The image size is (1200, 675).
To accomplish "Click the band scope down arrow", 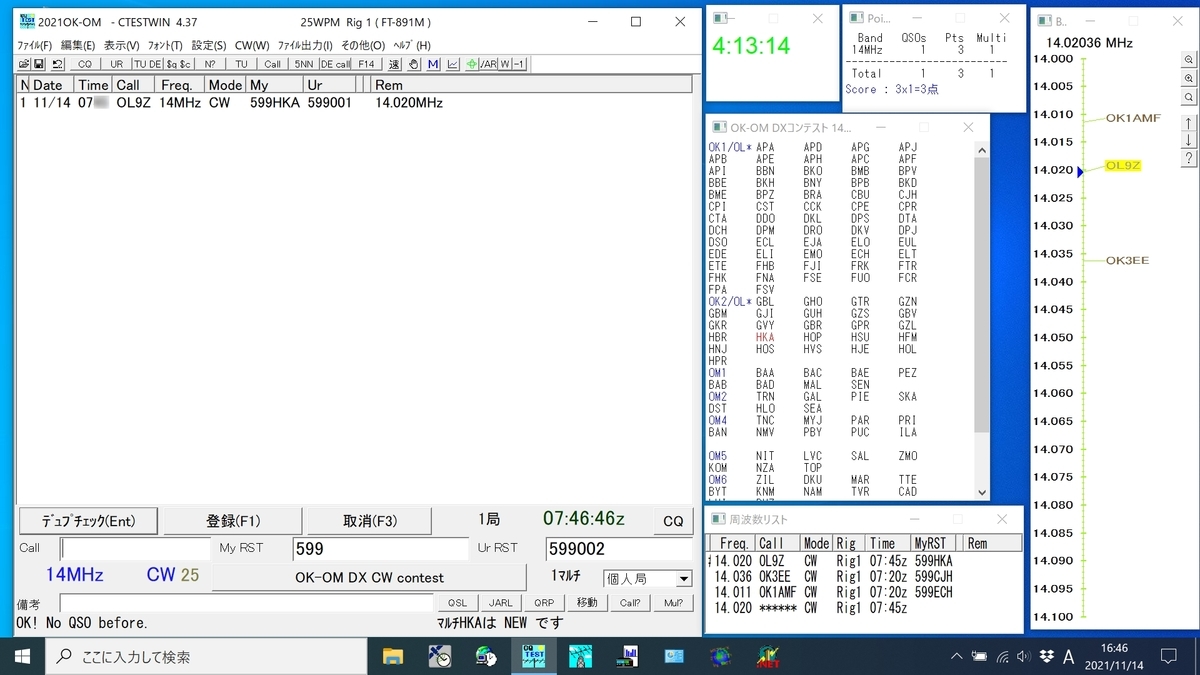I will click(x=1189, y=140).
